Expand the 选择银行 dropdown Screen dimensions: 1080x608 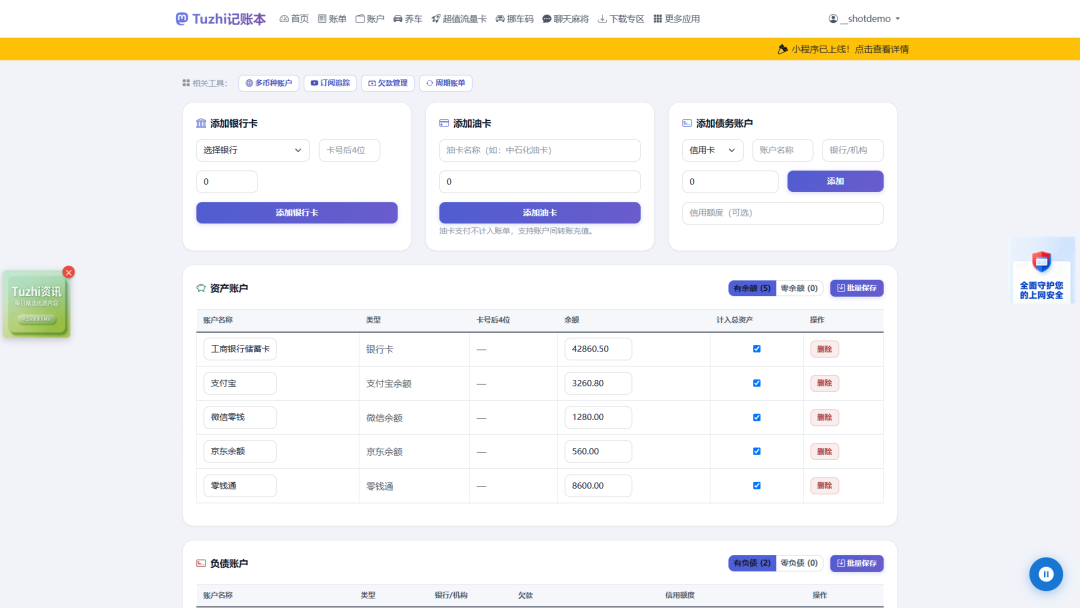click(x=253, y=150)
